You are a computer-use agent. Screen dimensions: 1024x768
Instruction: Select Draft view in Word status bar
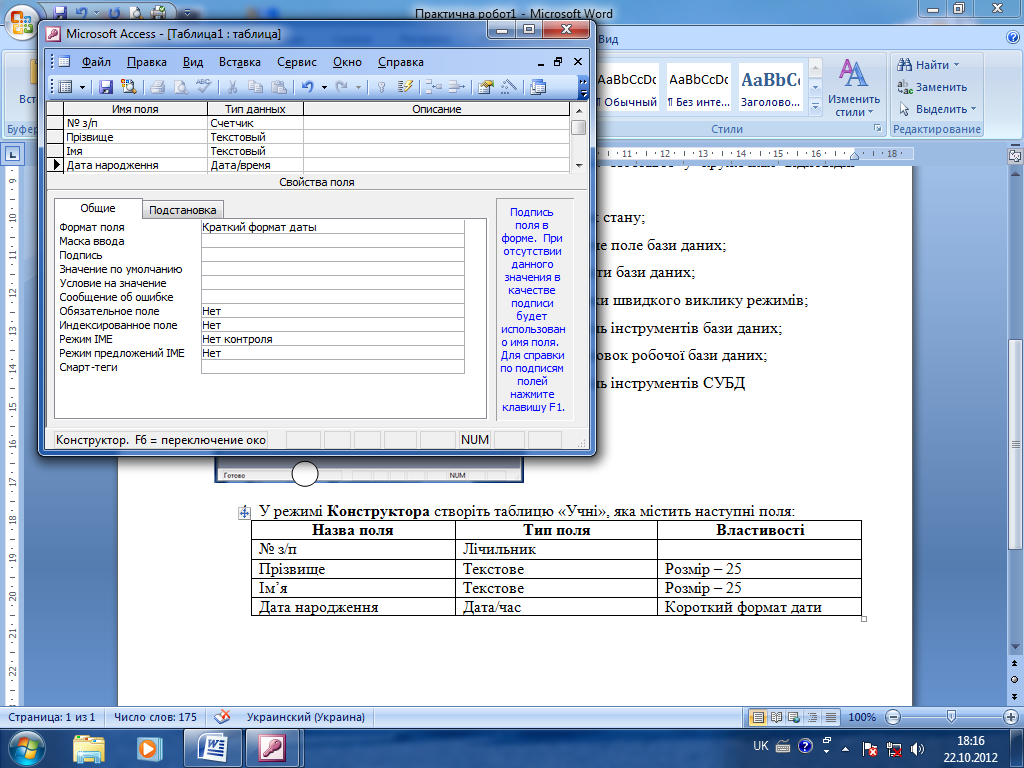tap(831, 717)
